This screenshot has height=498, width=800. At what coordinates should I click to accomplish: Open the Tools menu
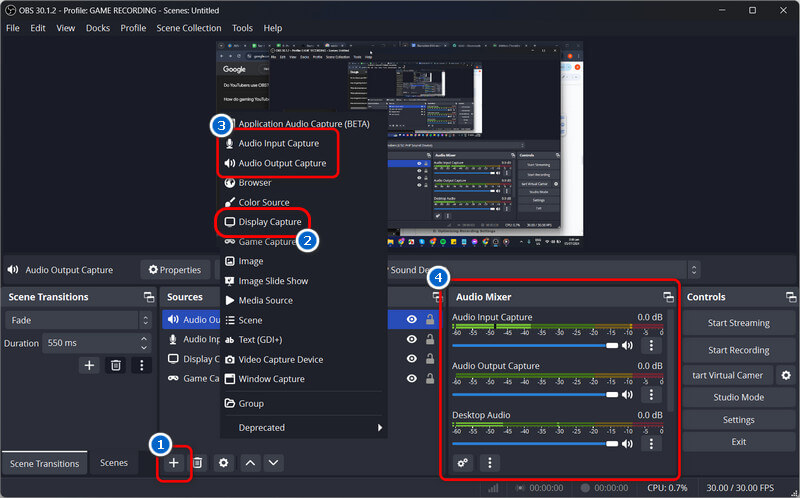pos(242,28)
